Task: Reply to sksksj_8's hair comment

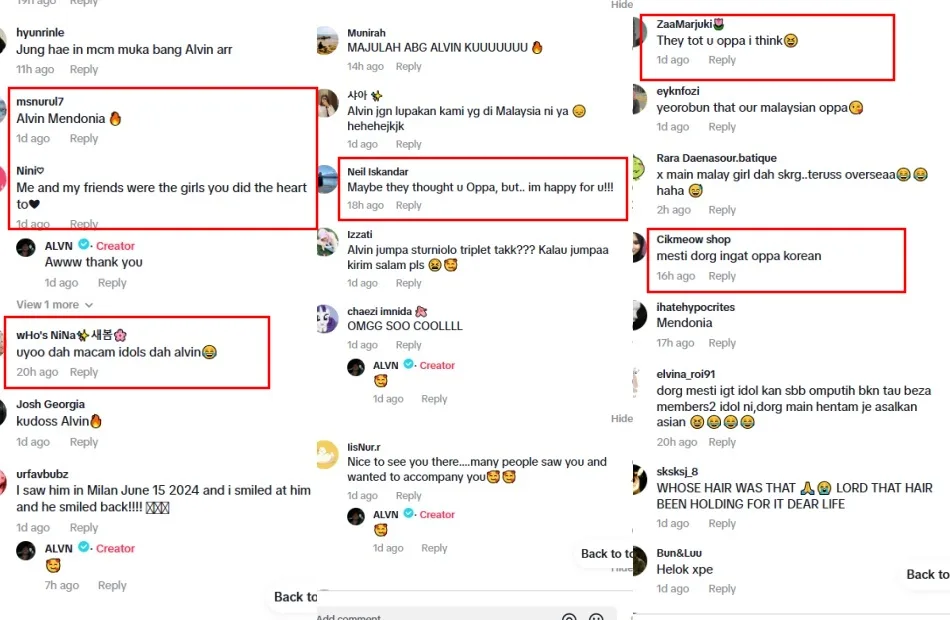Action: pos(722,524)
